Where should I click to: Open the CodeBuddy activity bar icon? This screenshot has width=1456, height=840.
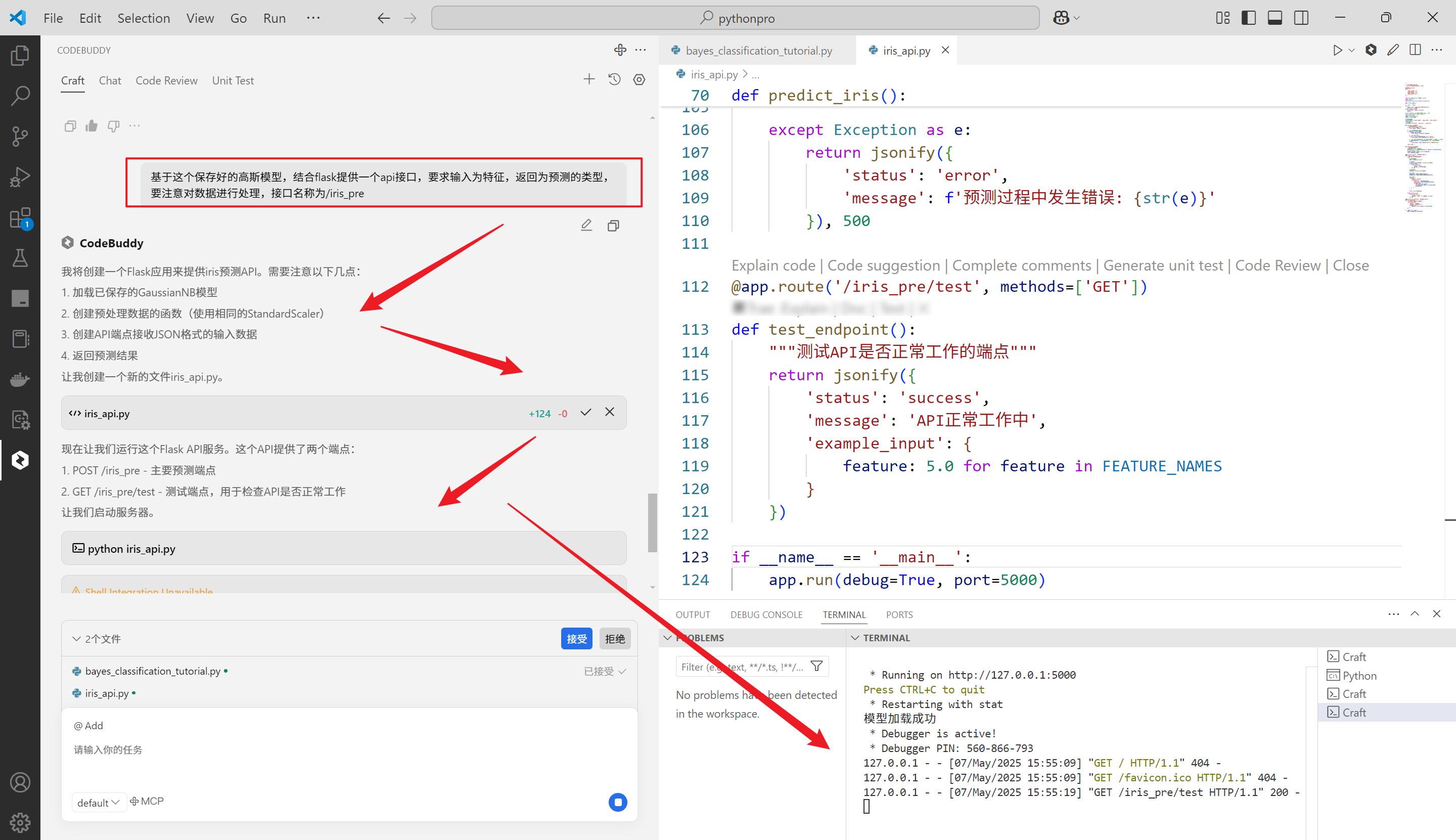20,460
